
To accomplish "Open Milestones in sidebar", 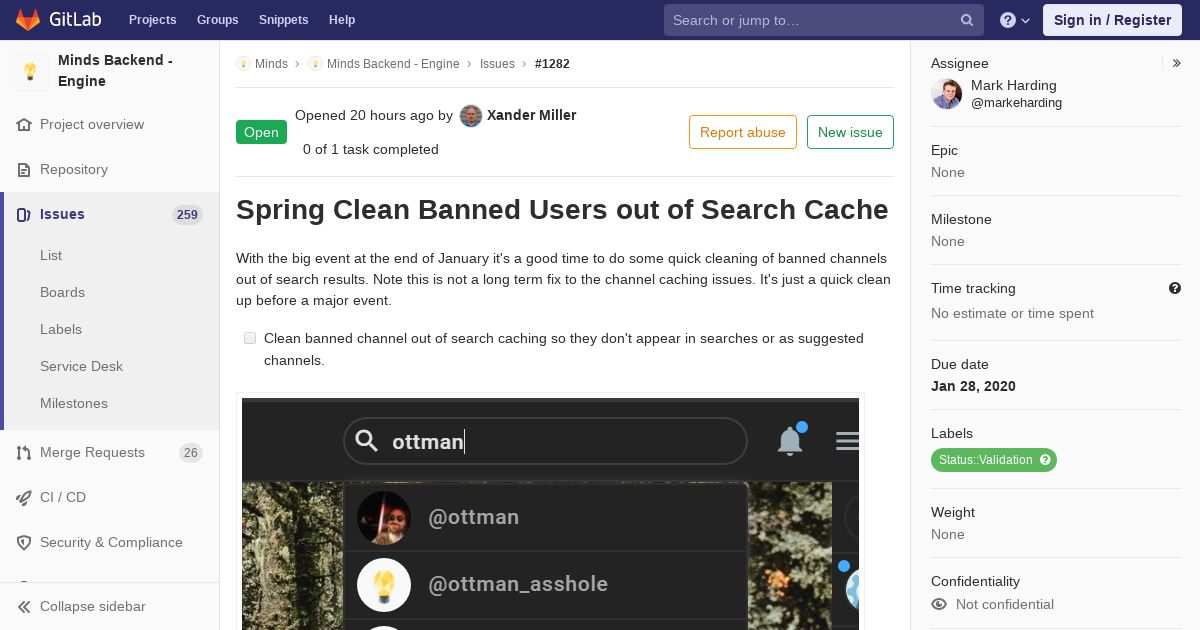I will click(x=74, y=403).
